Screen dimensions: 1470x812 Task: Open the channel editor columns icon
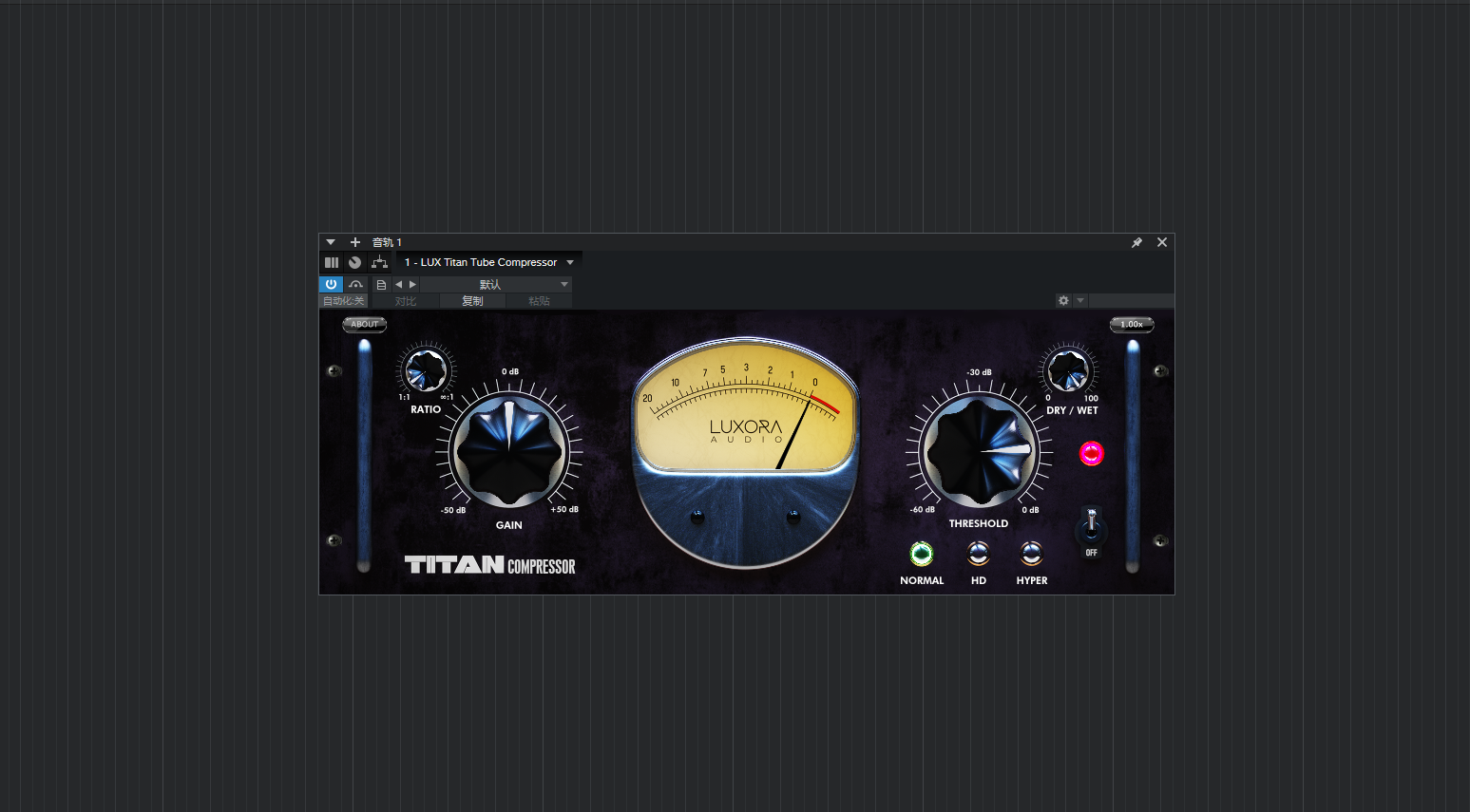[x=332, y=262]
